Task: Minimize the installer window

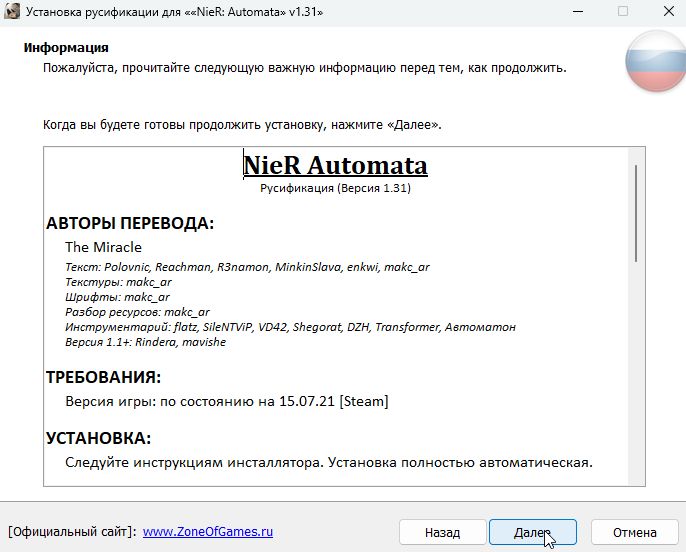Action: [x=578, y=11]
